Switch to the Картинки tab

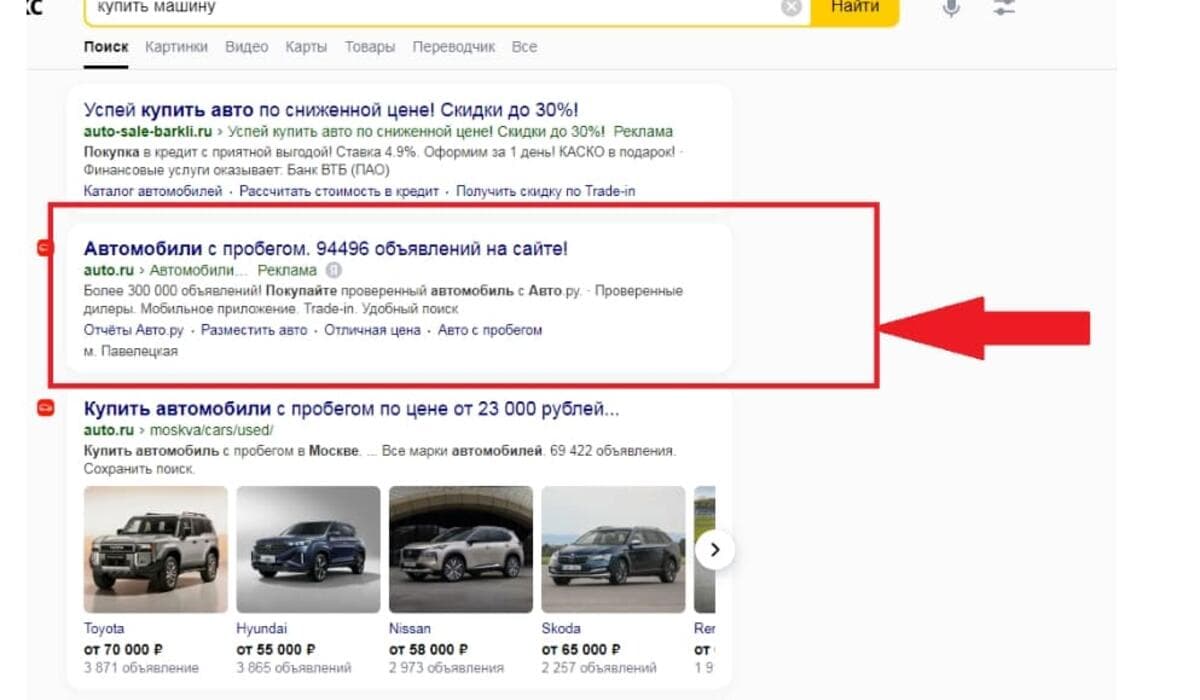(176, 47)
